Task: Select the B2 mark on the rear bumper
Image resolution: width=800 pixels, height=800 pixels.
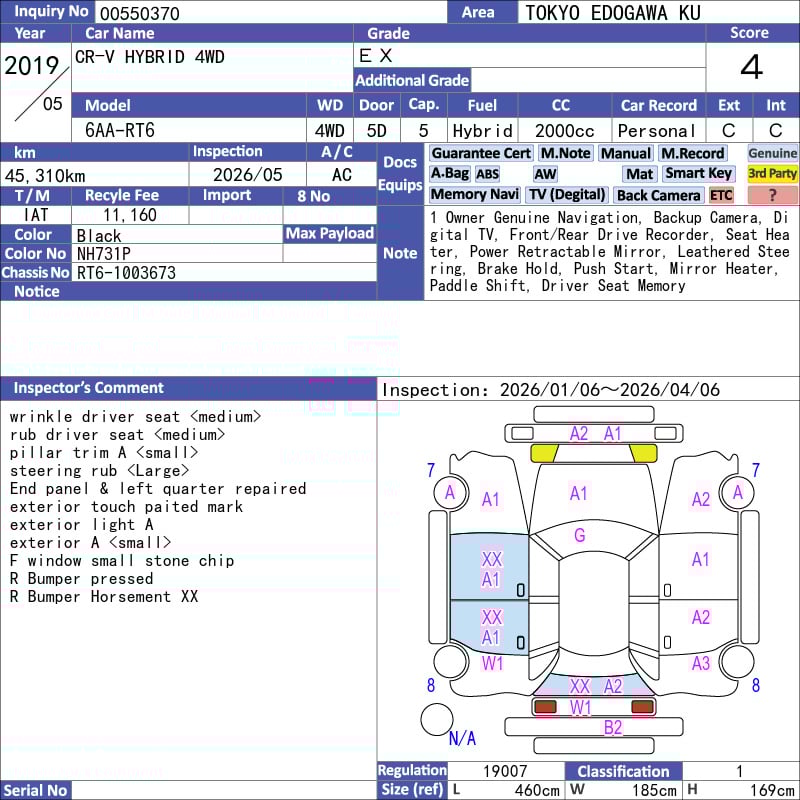Action: (x=612, y=728)
